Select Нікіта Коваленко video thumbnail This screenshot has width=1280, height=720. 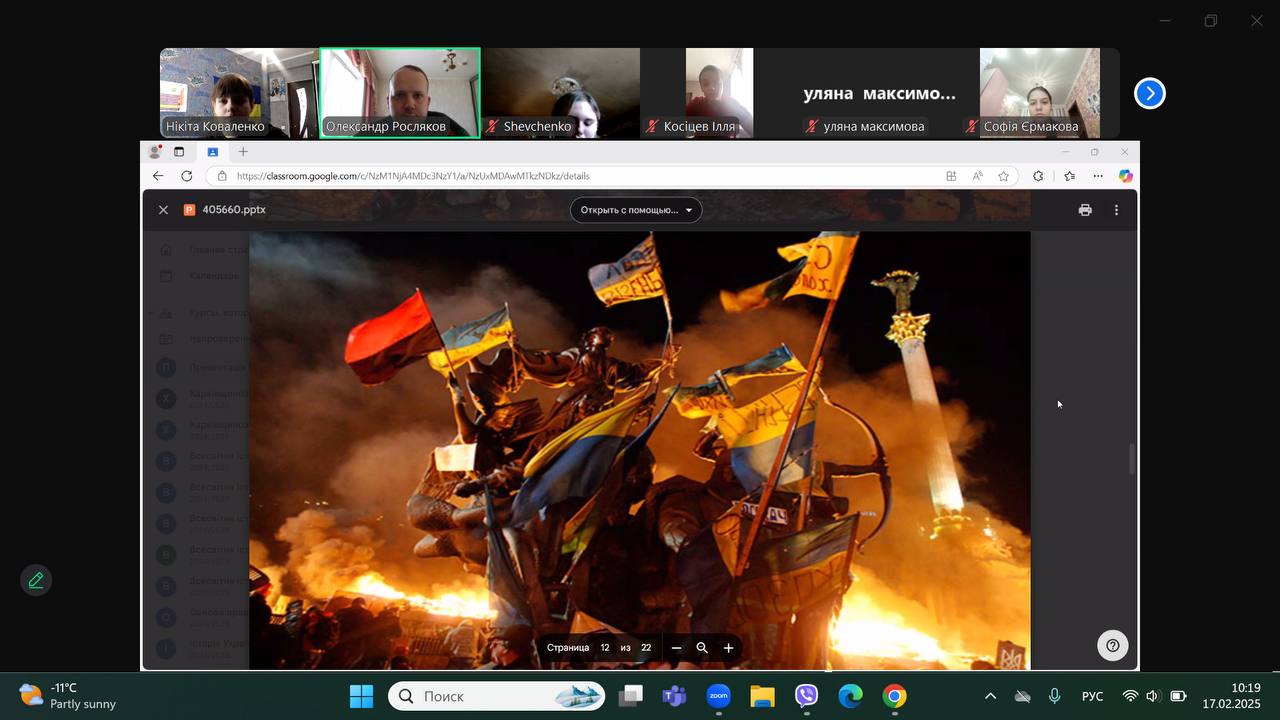[239, 93]
